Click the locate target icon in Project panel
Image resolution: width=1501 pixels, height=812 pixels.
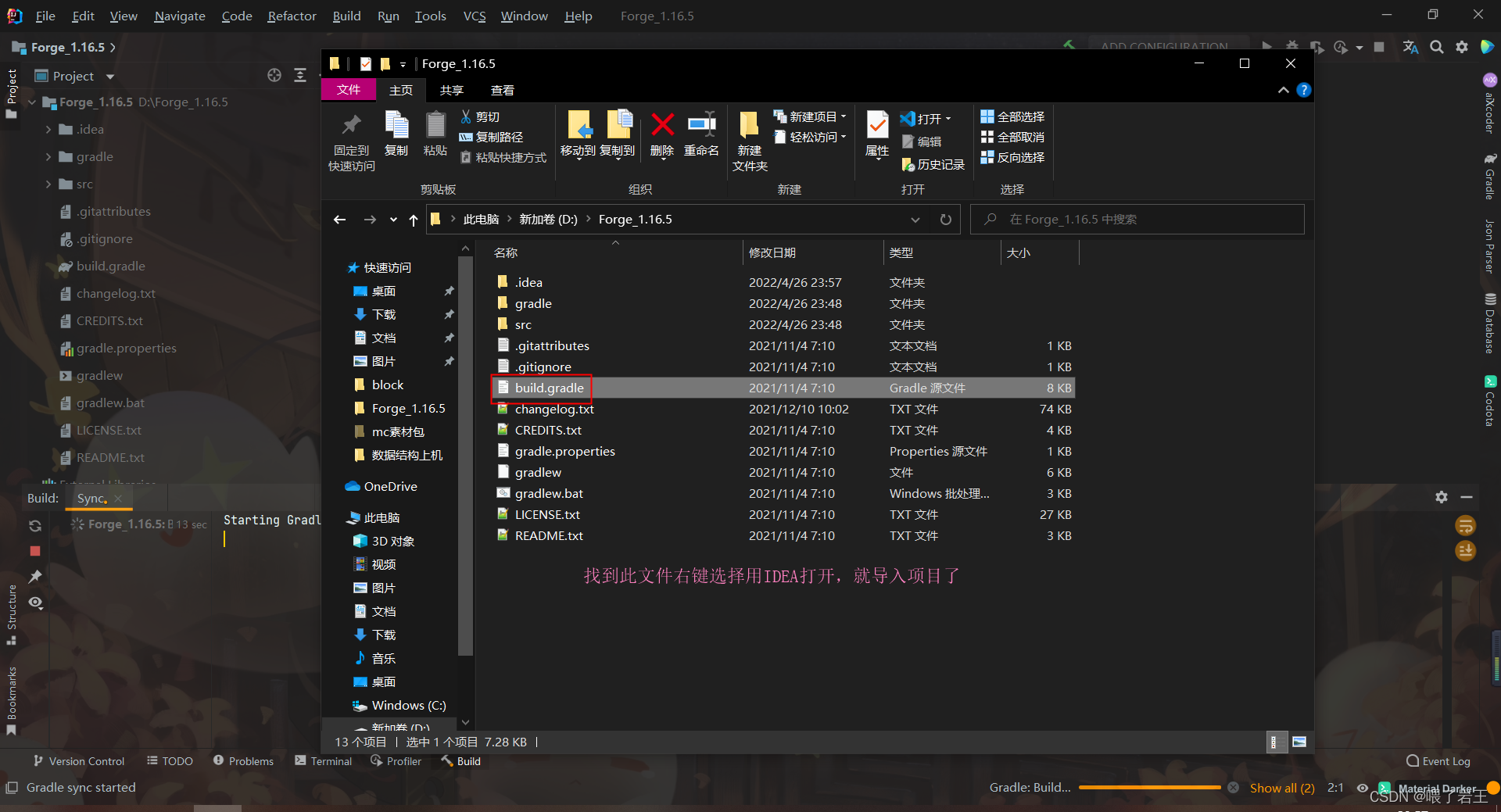[274, 76]
